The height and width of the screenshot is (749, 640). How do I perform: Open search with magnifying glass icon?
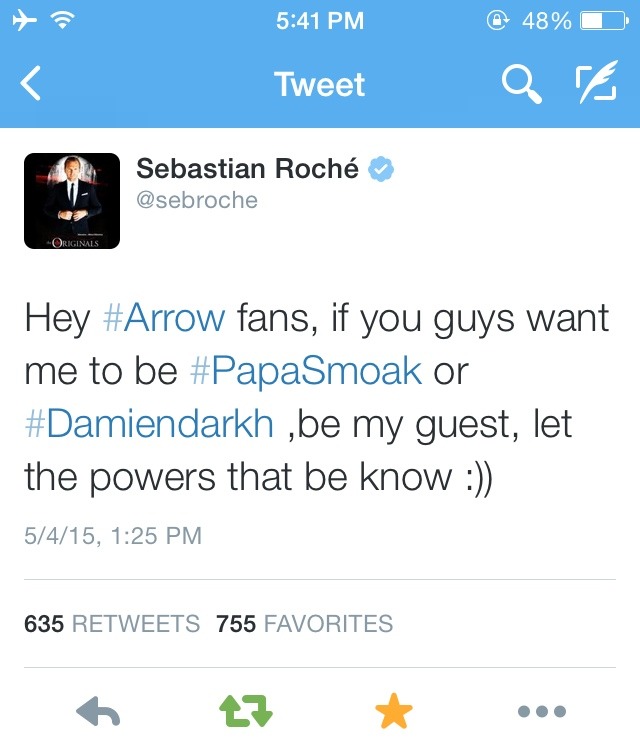coord(522,84)
